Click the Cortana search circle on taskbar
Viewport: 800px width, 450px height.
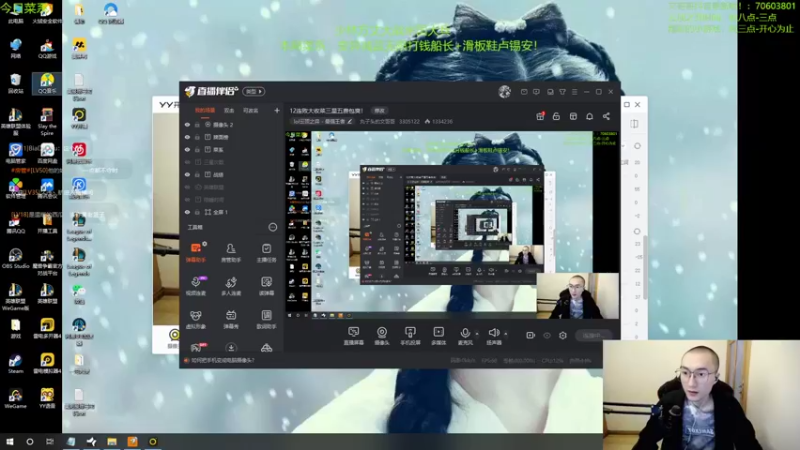(30, 442)
